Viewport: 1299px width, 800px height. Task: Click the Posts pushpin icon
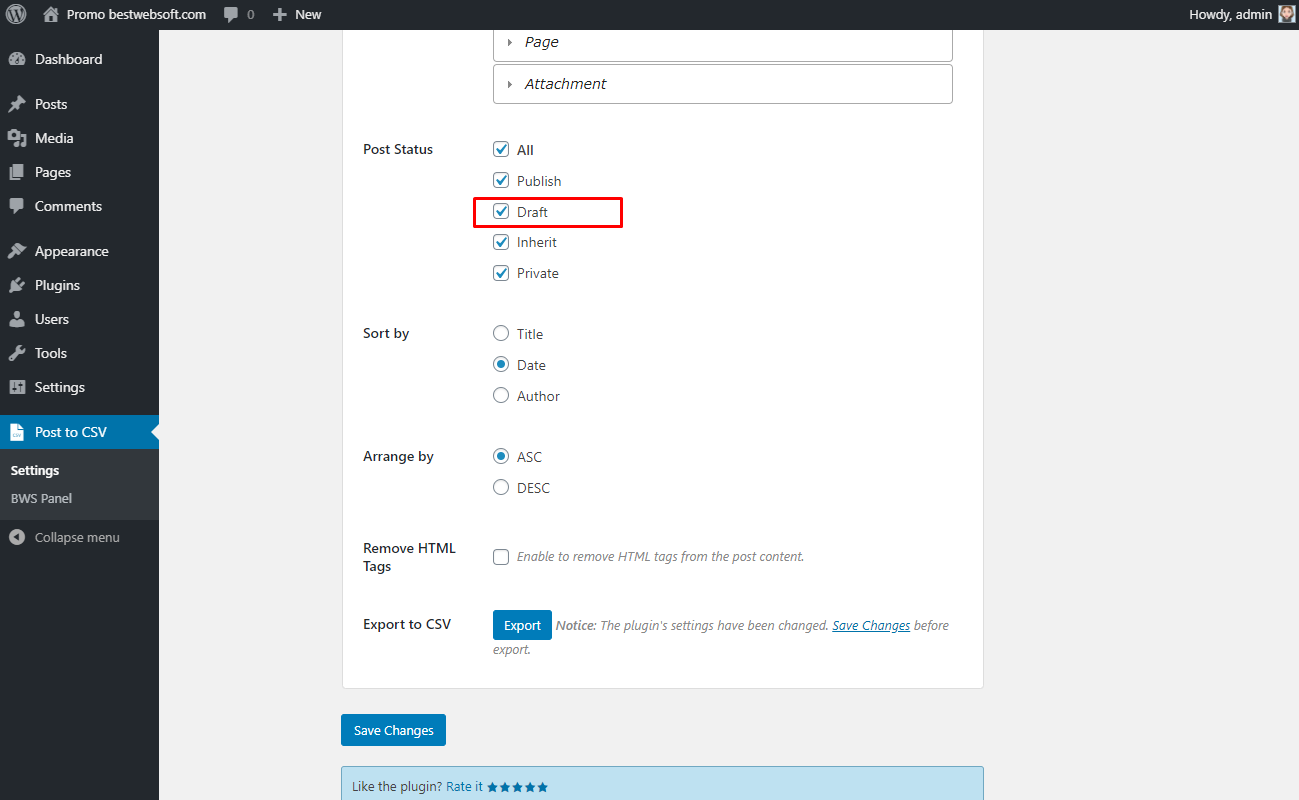point(17,104)
